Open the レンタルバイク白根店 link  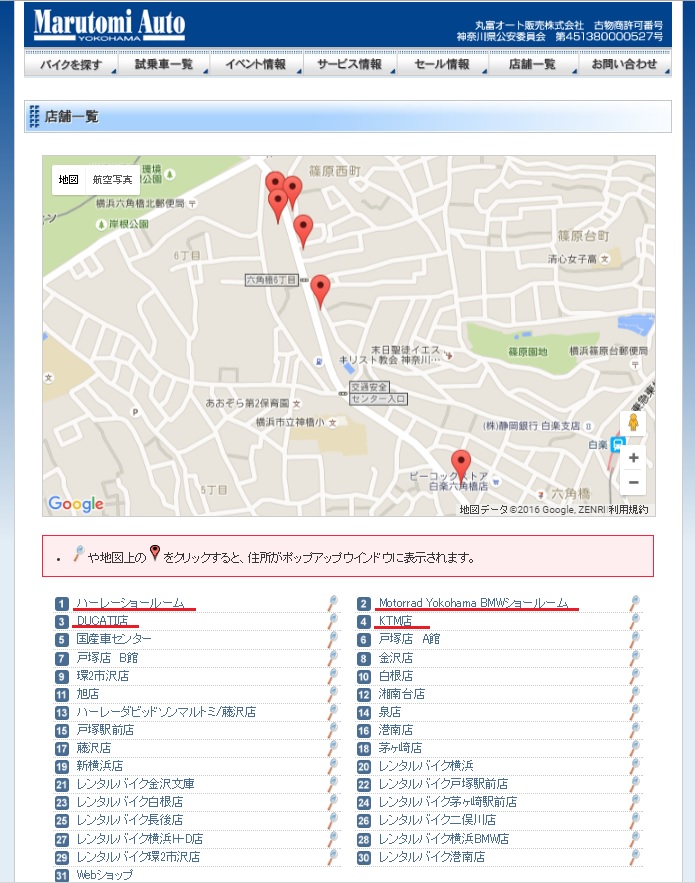click(x=130, y=802)
